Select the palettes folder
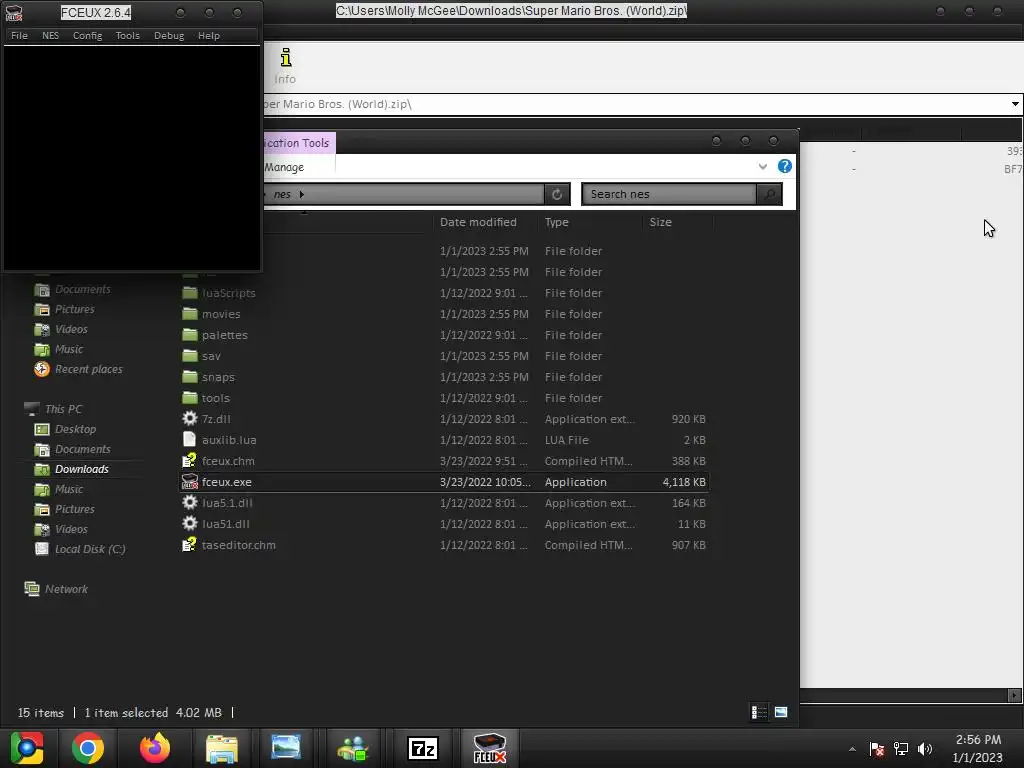The height and width of the screenshot is (768, 1024). click(x=225, y=335)
